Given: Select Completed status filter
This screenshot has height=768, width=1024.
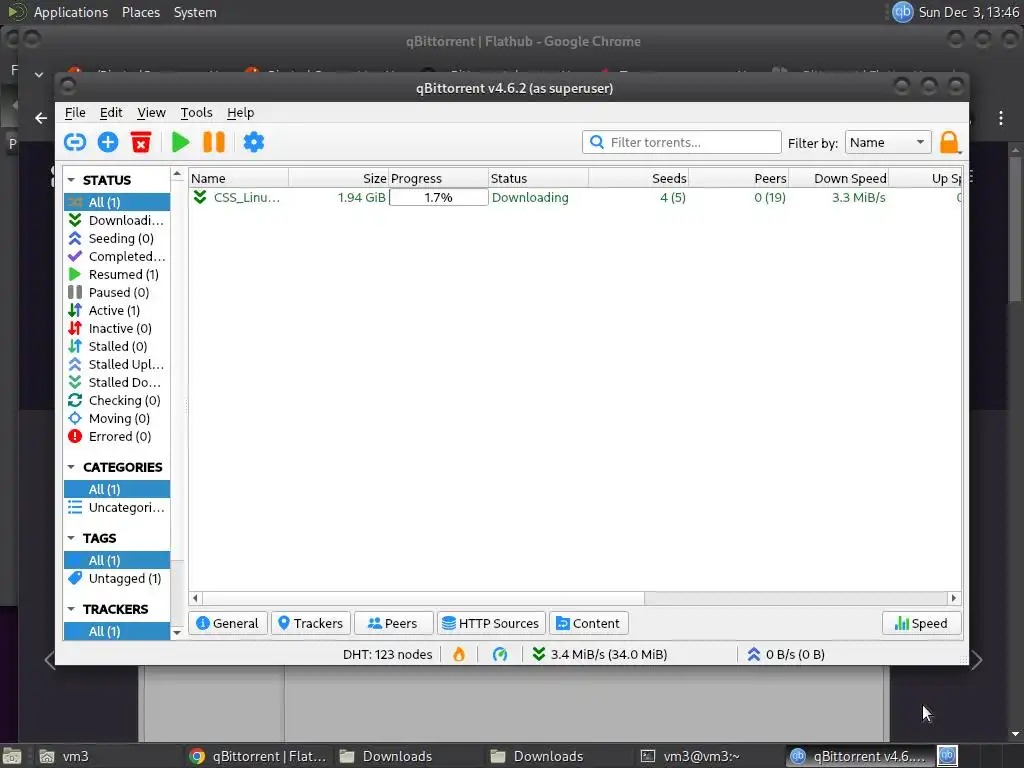Looking at the screenshot, I should pos(117,256).
